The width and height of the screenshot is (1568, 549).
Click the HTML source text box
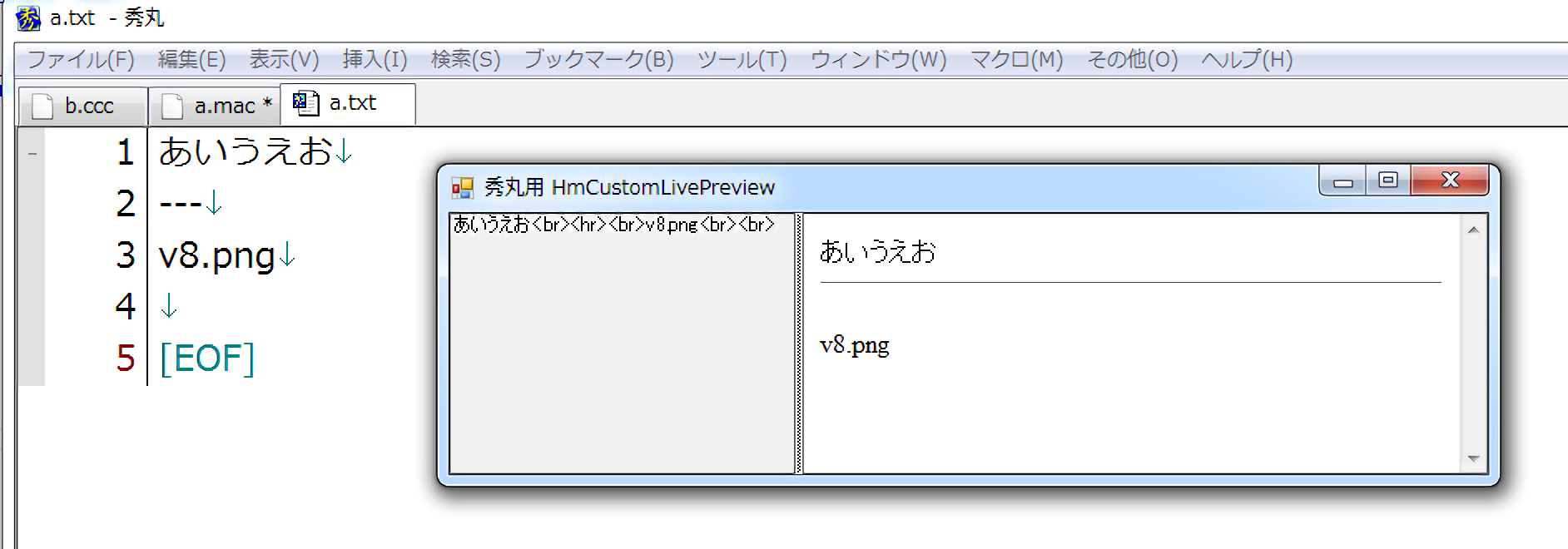pos(622,349)
